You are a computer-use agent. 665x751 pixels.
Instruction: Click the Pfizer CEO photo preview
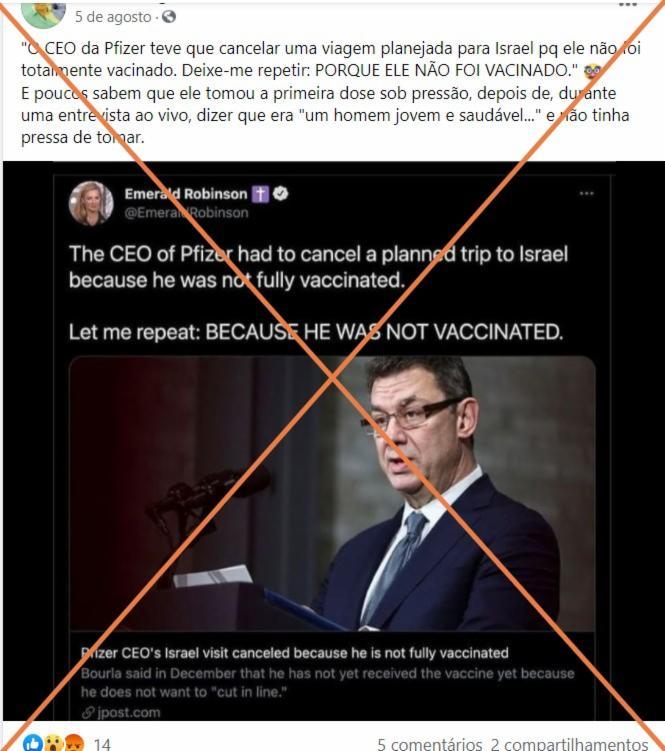[332, 493]
